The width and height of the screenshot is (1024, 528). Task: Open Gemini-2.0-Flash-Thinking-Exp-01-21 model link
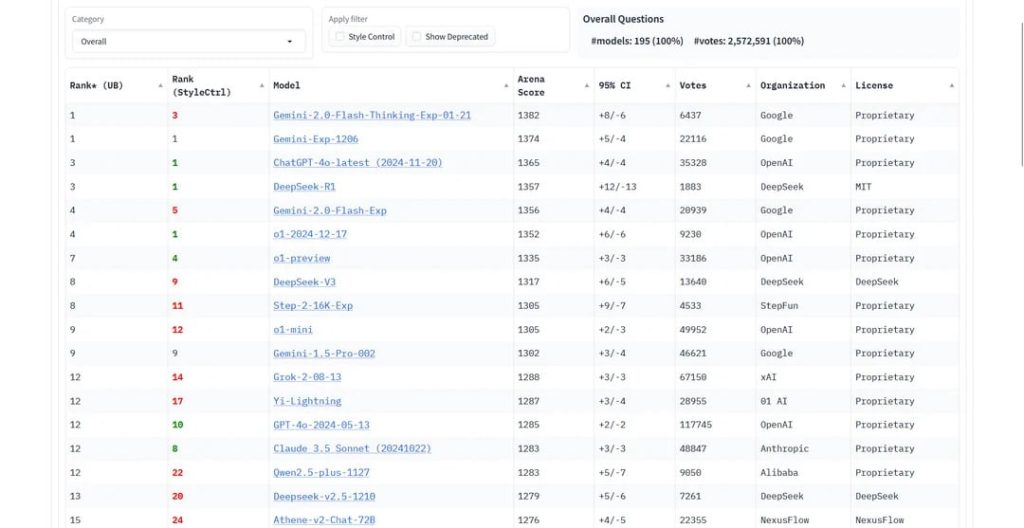pyautogui.click(x=372, y=115)
